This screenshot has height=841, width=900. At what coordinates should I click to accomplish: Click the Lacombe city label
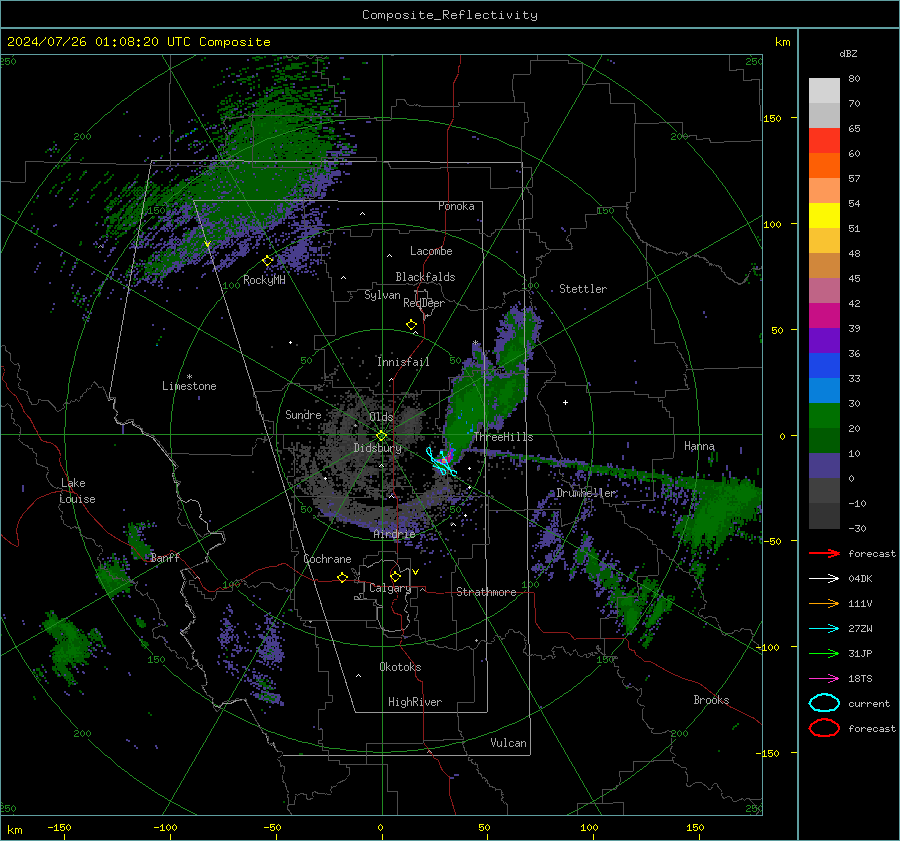tap(431, 251)
